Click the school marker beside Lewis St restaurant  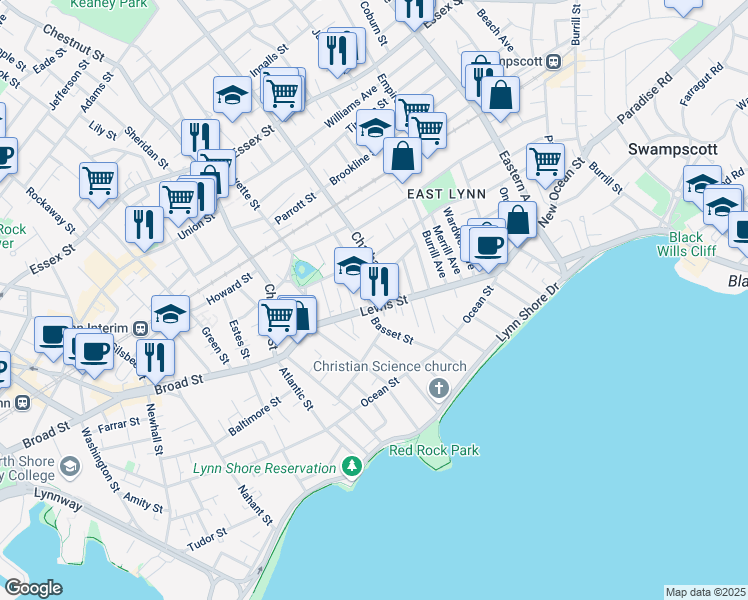tap(351, 268)
